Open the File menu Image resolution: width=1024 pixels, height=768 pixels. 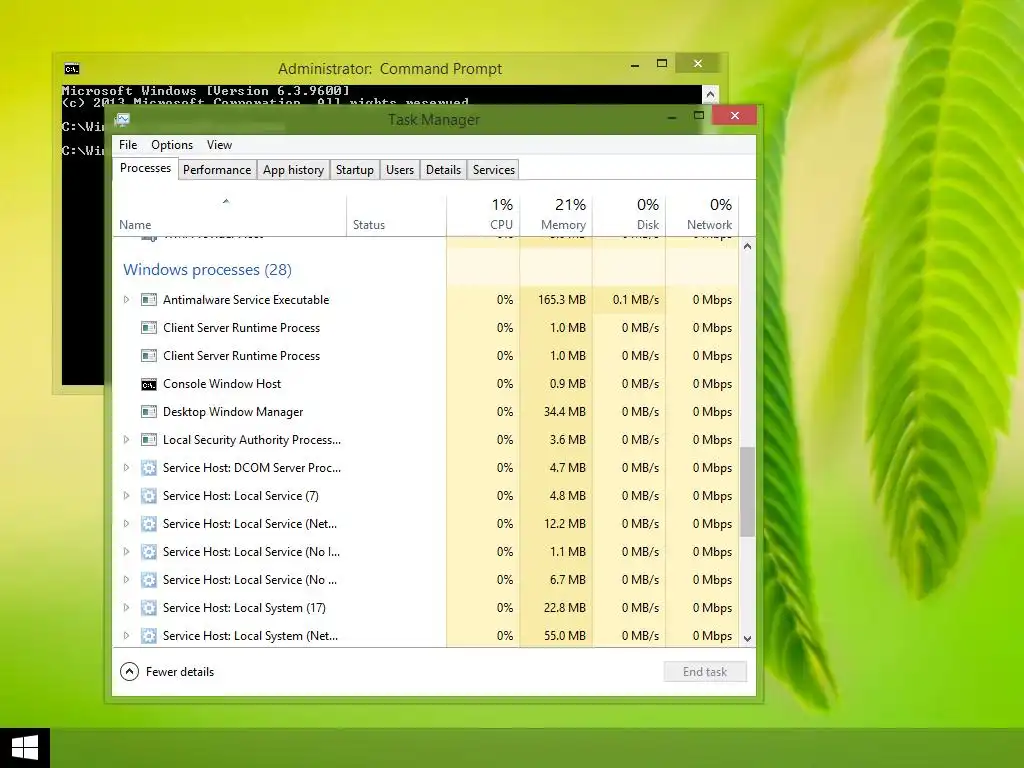click(128, 145)
